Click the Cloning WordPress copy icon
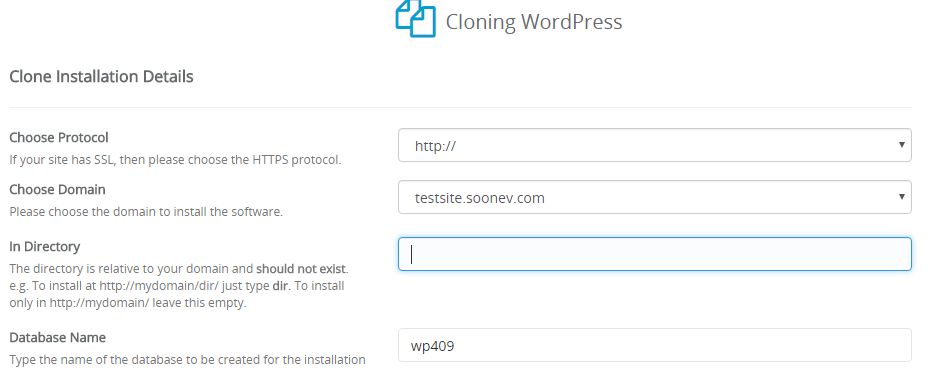The width and height of the screenshot is (949, 387). 415,18
